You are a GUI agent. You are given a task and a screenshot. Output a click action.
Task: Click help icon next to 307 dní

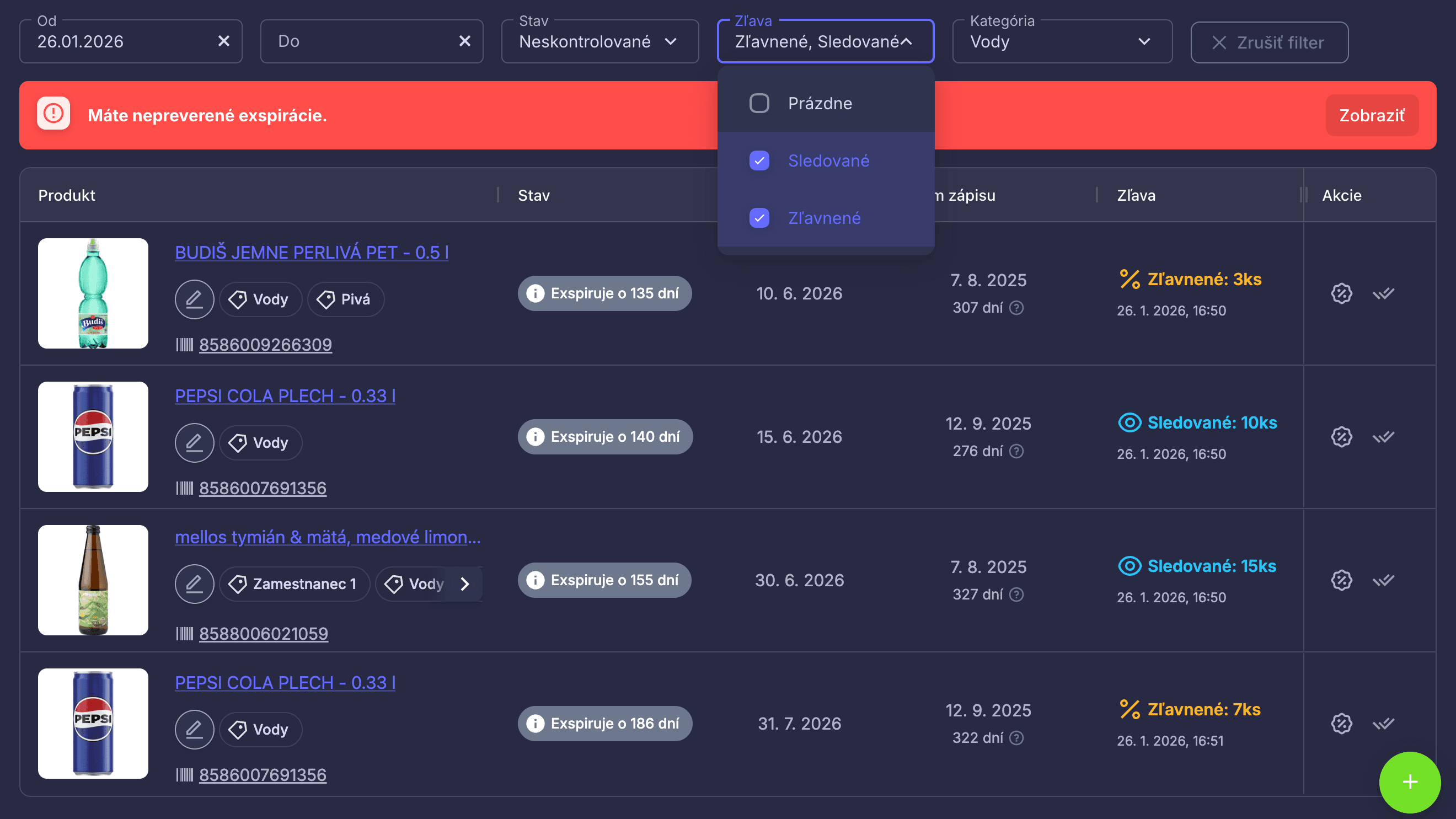tap(1016, 308)
